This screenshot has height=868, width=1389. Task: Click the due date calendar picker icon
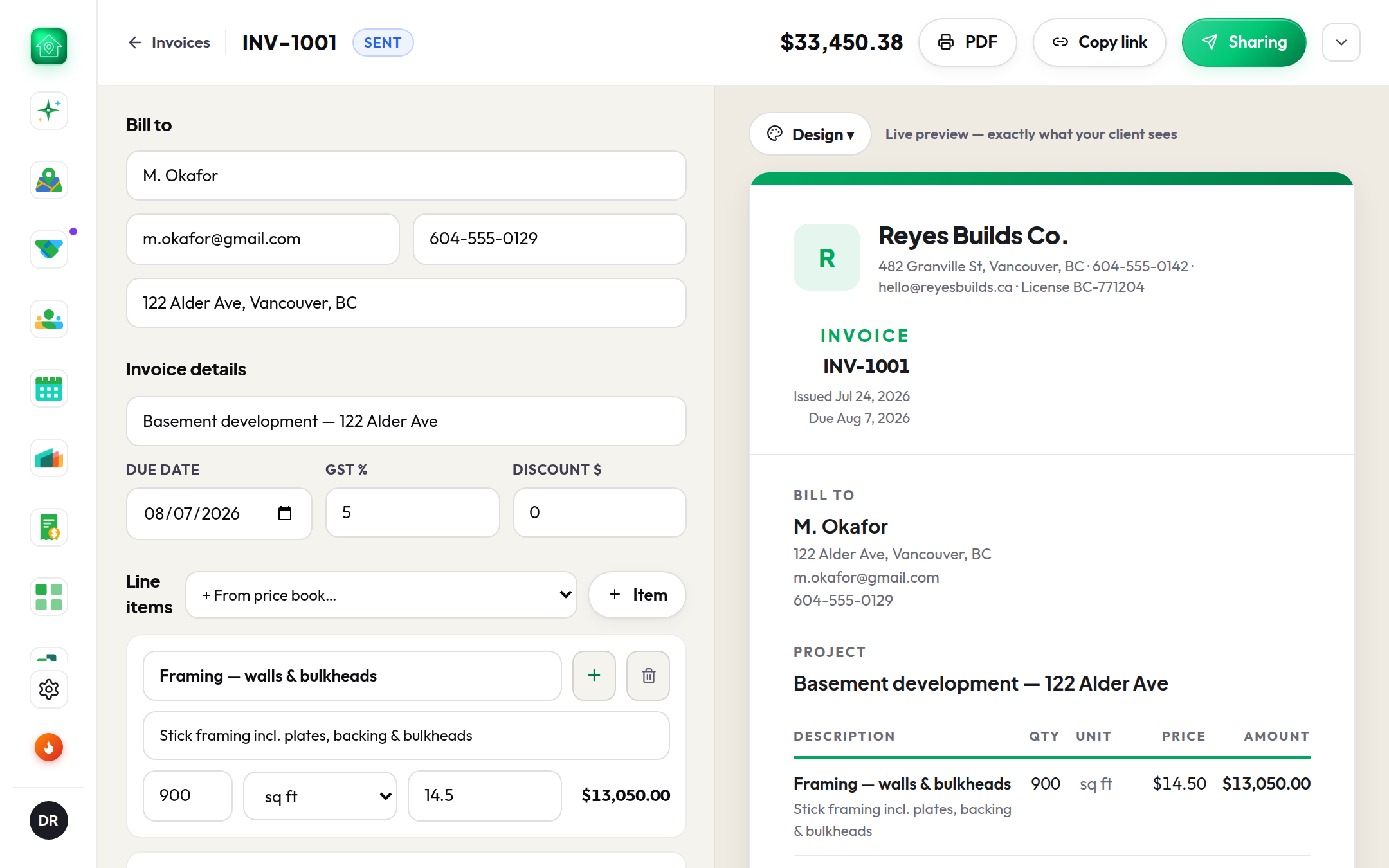(285, 513)
